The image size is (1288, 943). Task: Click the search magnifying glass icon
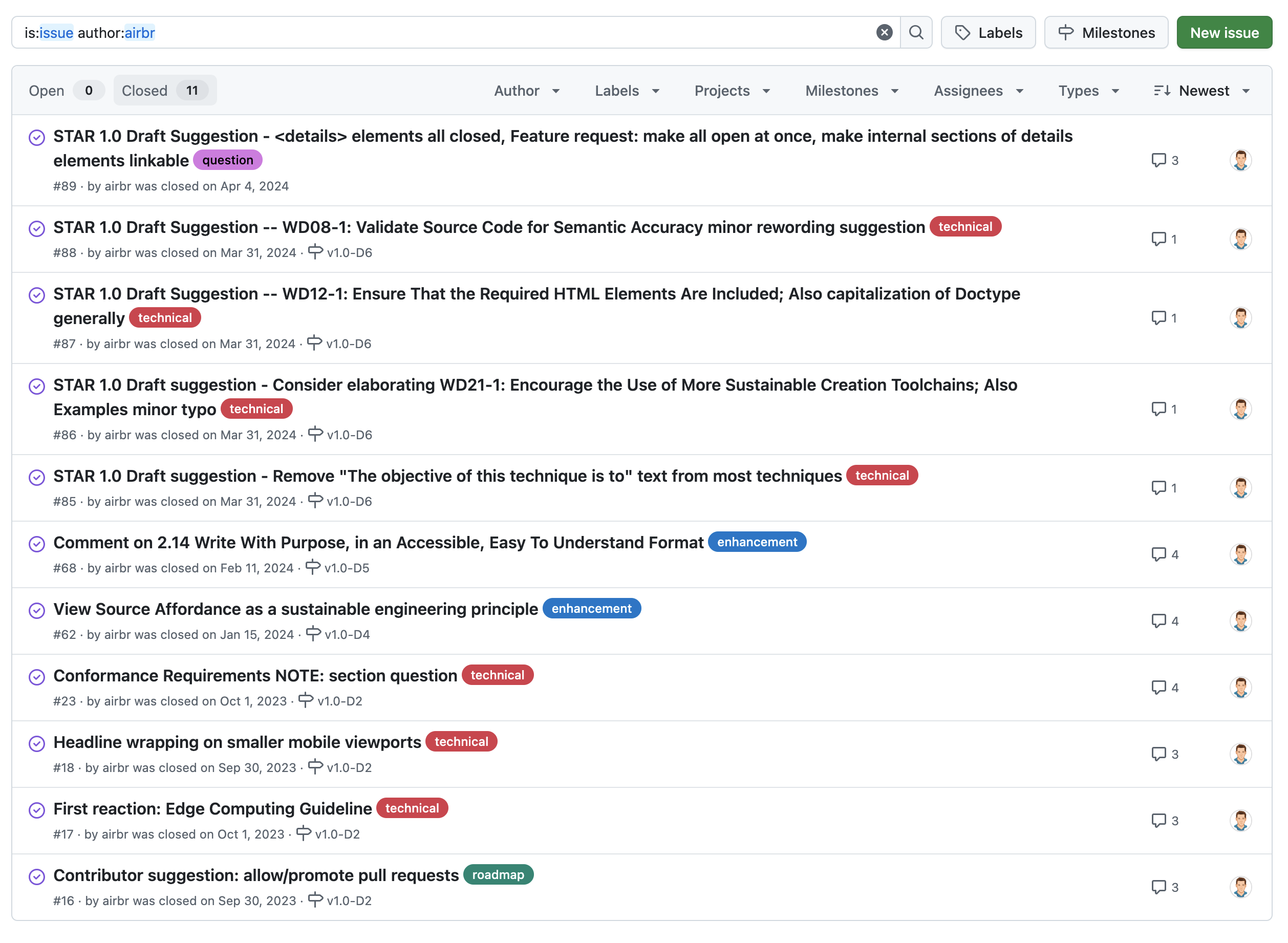pyautogui.click(x=916, y=33)
